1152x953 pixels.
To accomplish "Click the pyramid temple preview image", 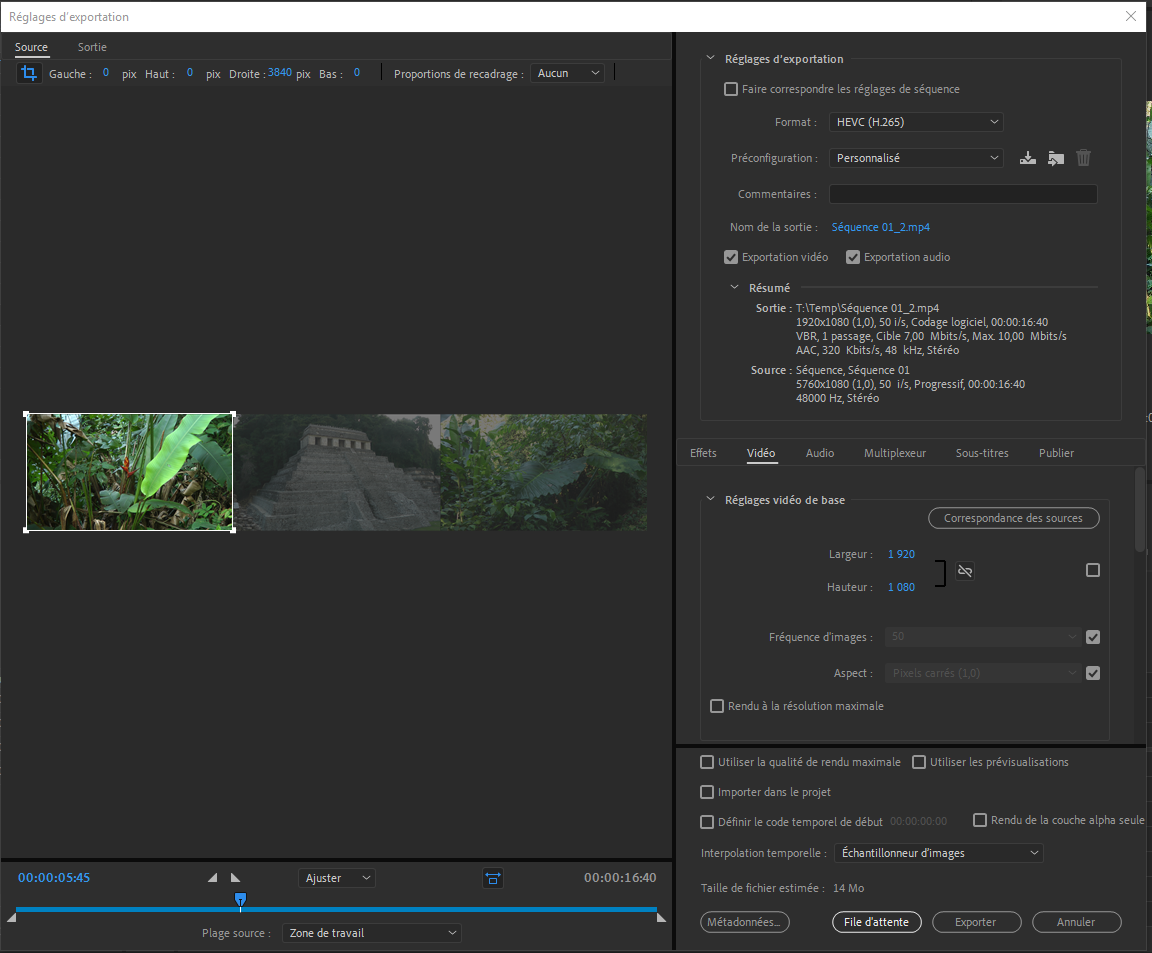I will 337,472.
